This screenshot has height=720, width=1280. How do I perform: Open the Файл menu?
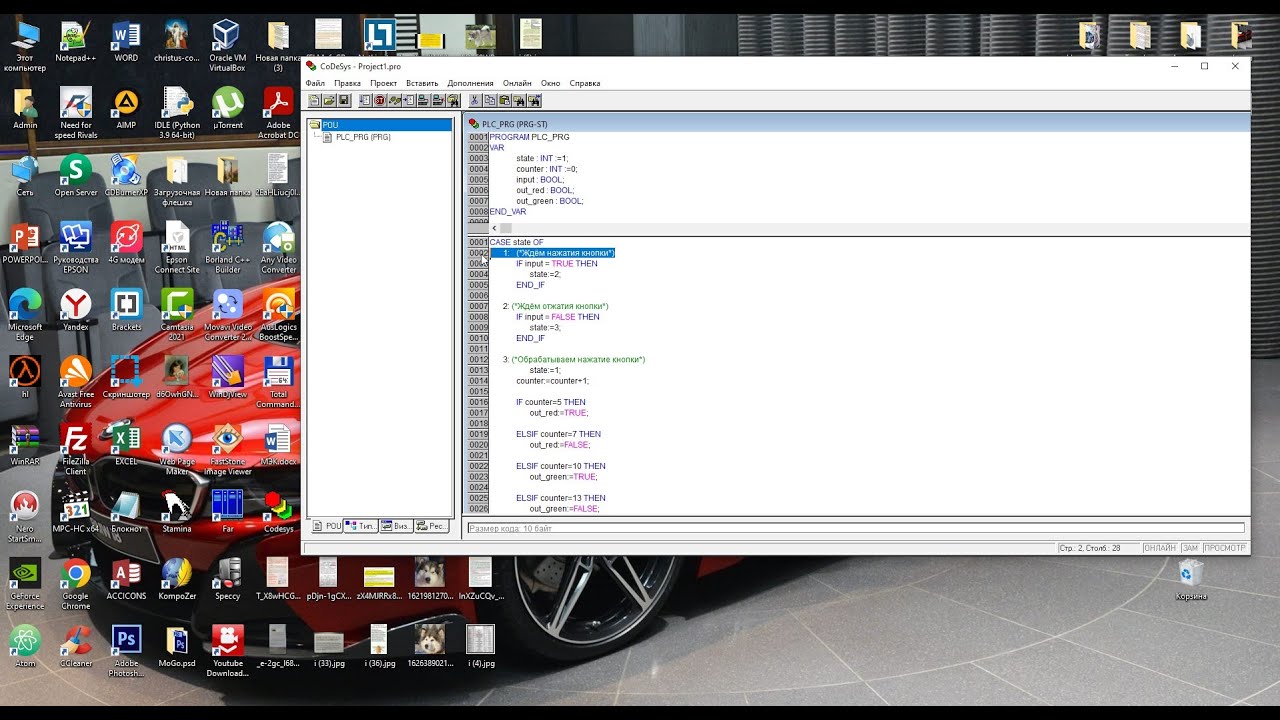pyautogui.click(x=315, y=83)
